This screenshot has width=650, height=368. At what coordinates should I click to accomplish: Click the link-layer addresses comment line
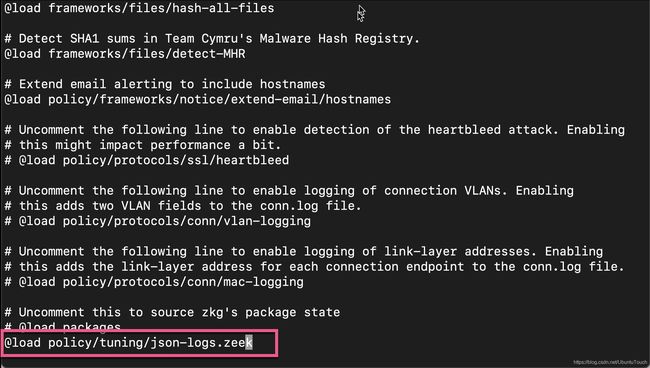pyautogui.click(x=303, y=252)
